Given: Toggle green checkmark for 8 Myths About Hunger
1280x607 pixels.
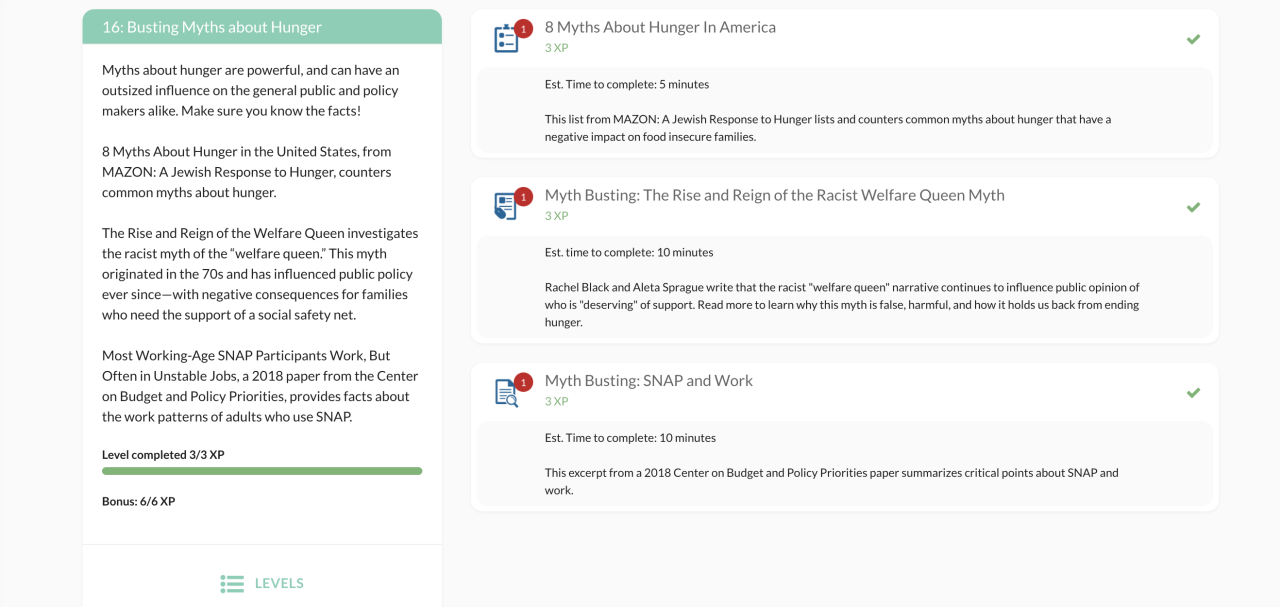Looking at the screenshot, I should pyautogui.click(x=1193, y=39).
